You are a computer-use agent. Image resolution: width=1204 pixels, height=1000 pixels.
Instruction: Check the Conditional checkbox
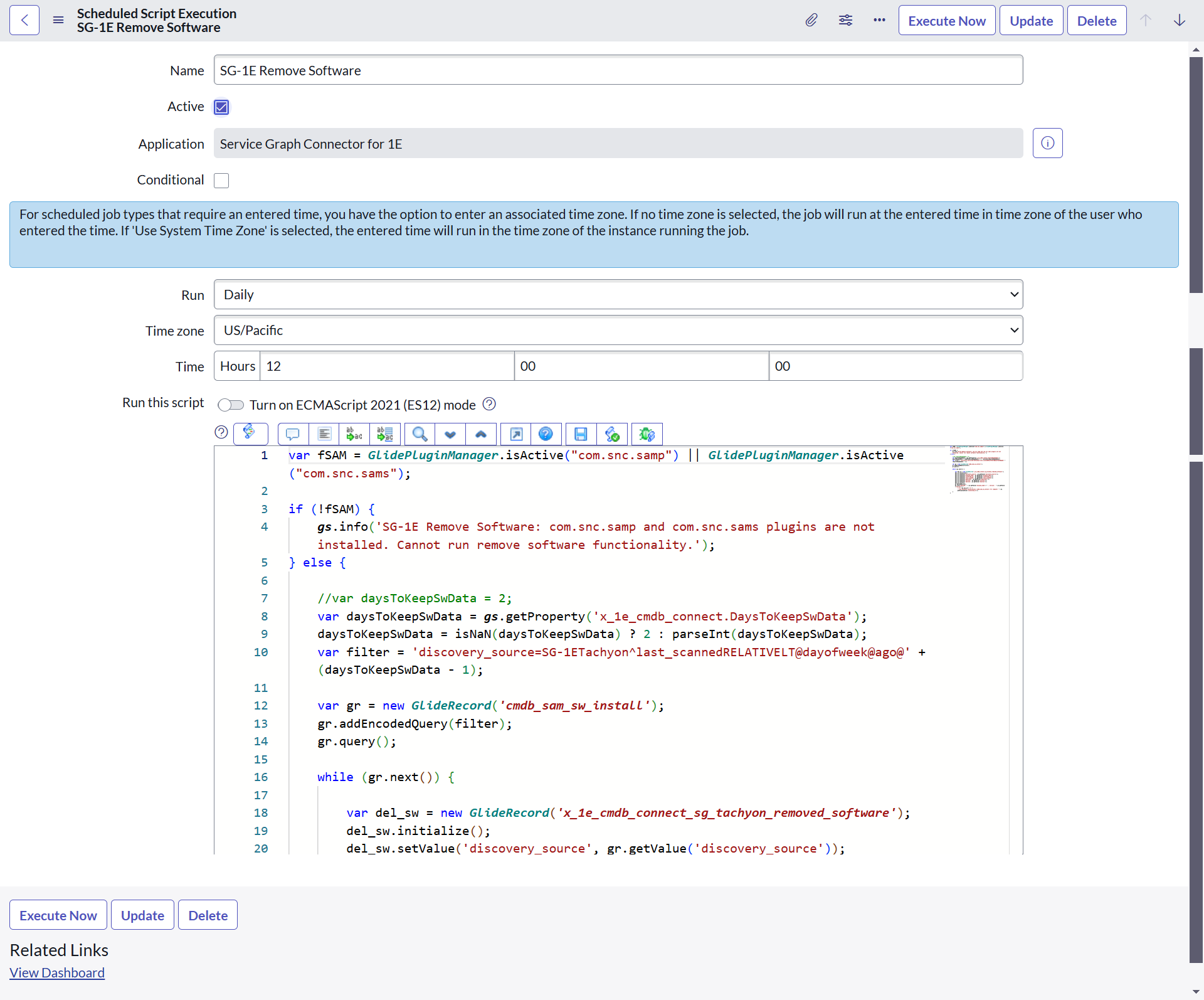221,181
